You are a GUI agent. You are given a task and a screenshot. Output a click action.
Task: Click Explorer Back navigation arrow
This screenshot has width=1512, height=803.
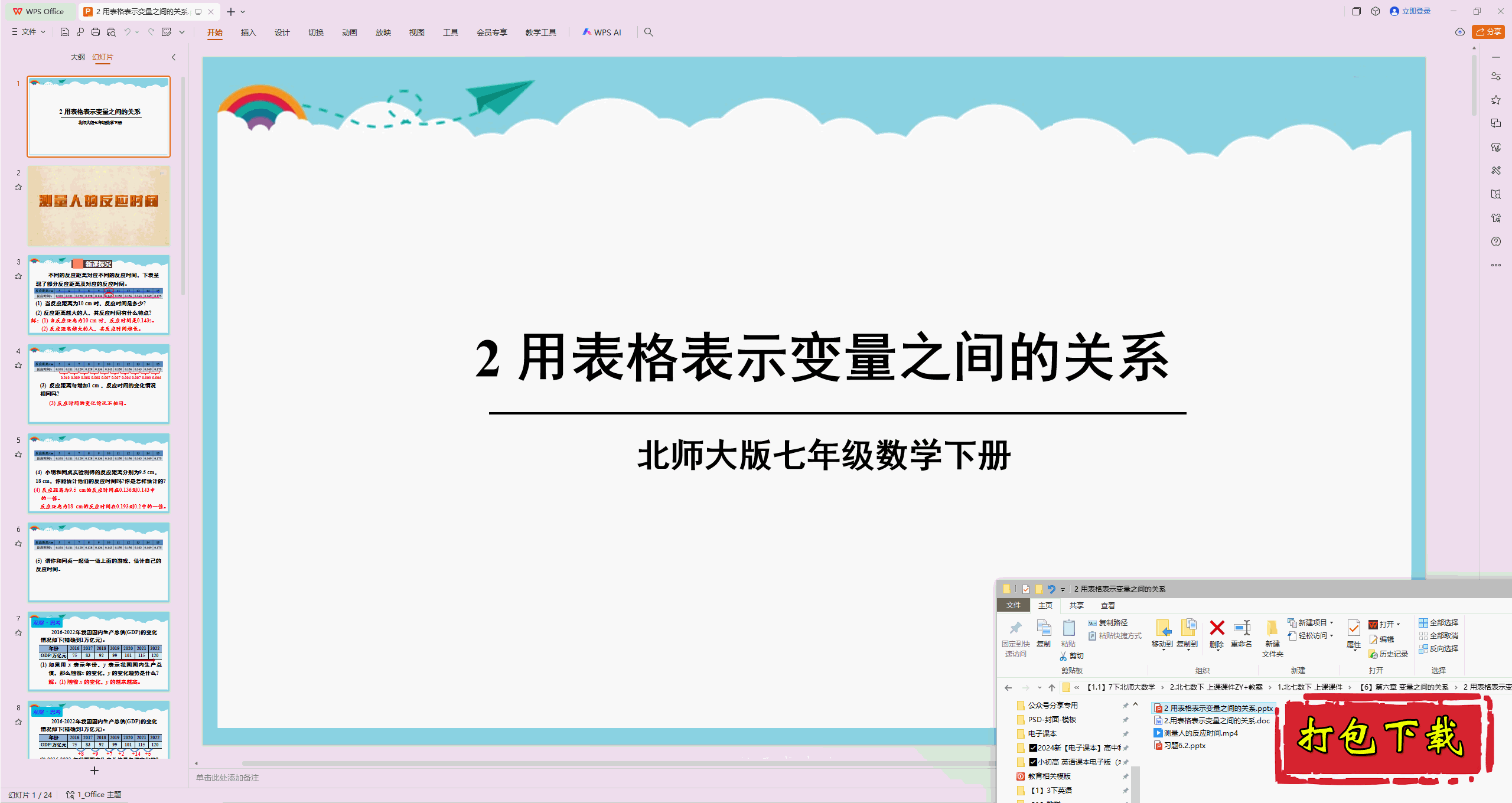[x=1008, y=687]
